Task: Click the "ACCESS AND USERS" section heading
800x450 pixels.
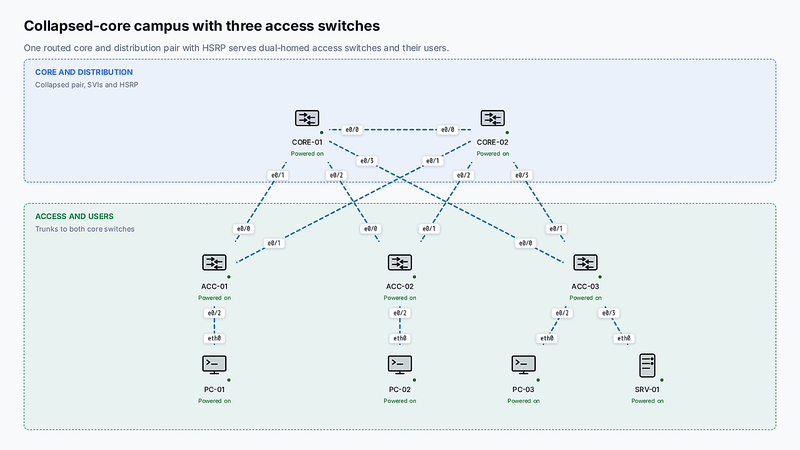Action: (74, 217)
